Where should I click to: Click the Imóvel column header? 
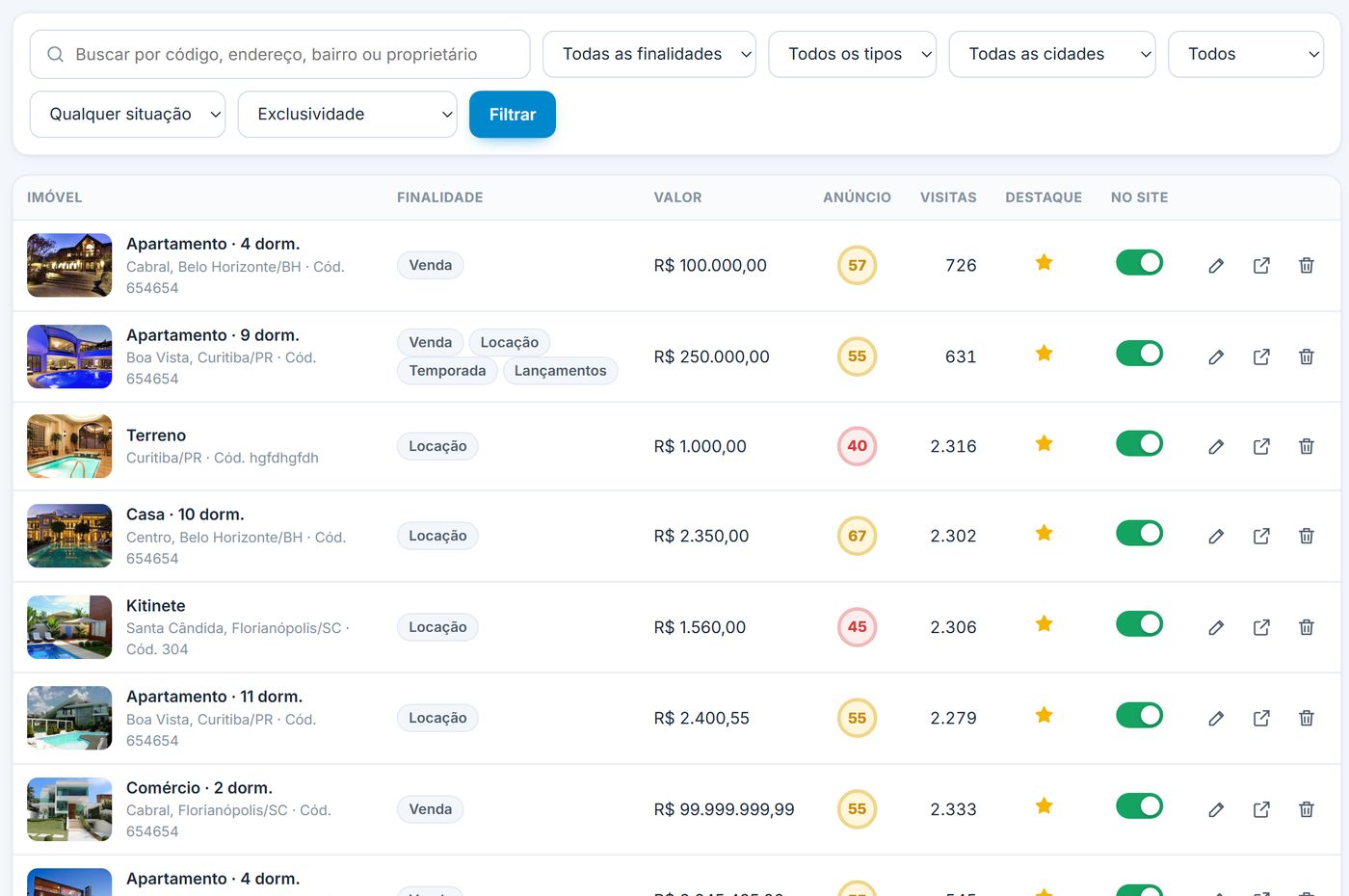(55, 198)
